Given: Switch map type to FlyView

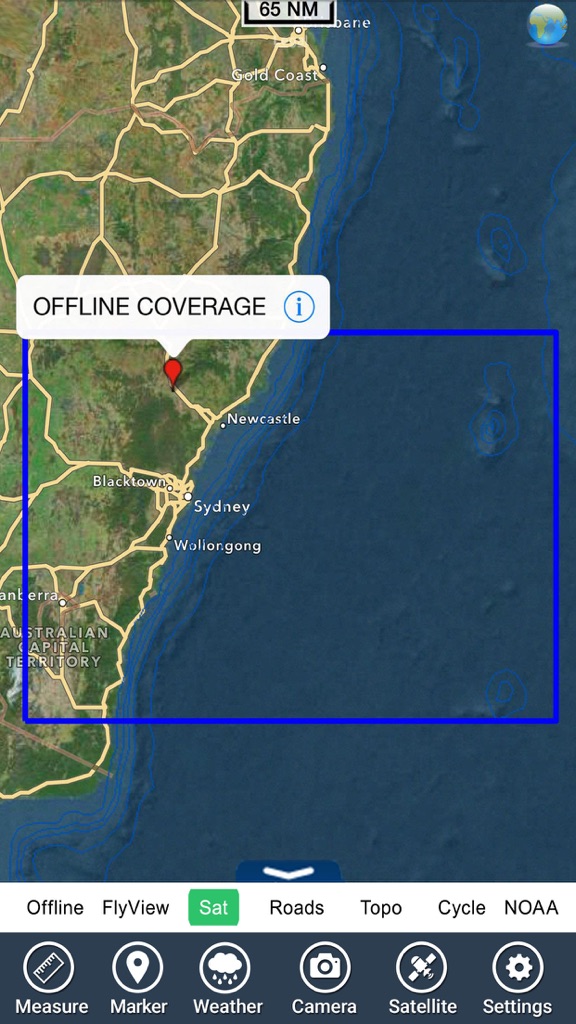Looking at the screenshot, I should coord(135,908).
